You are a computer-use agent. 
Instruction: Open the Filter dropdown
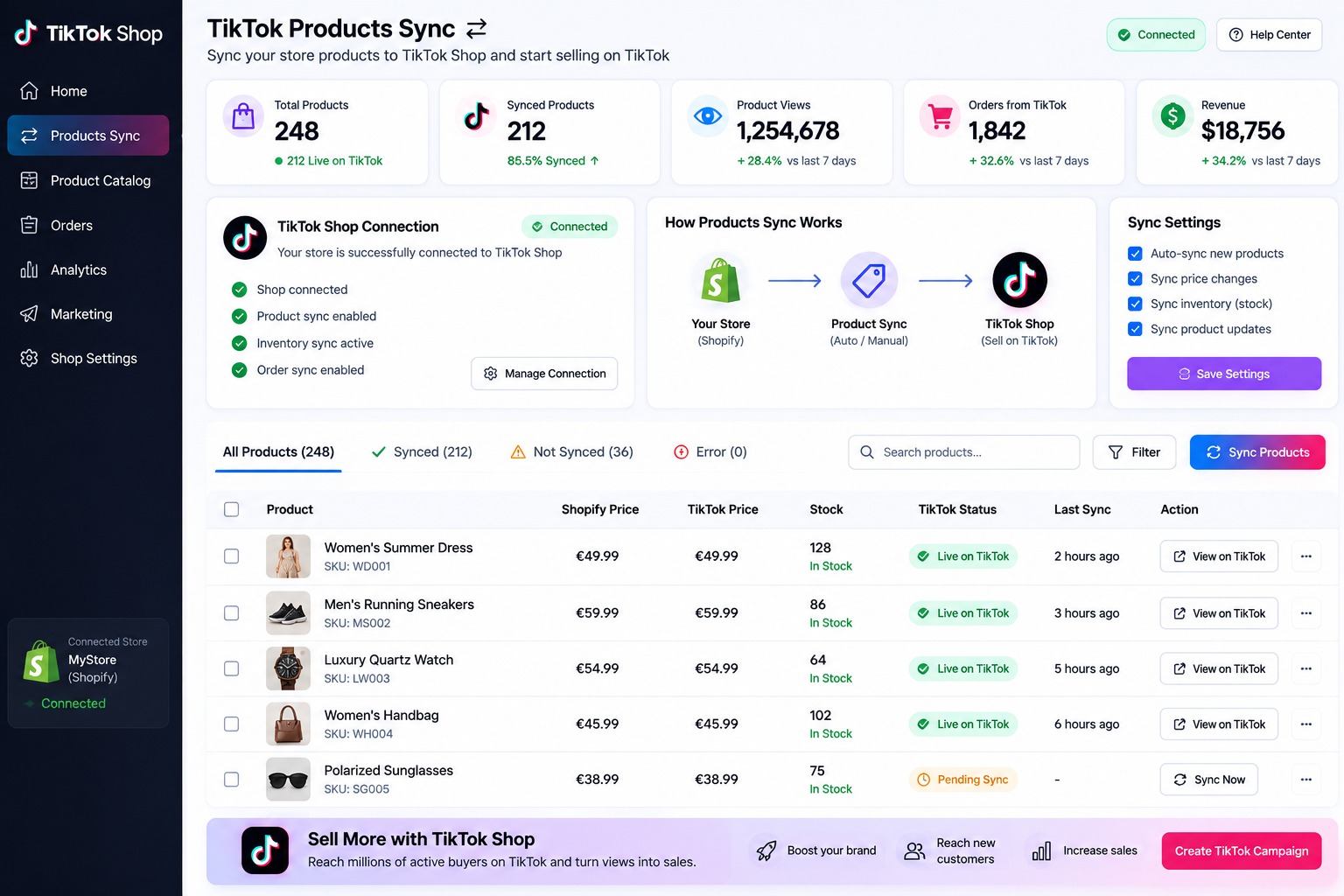coord(1134,452)
